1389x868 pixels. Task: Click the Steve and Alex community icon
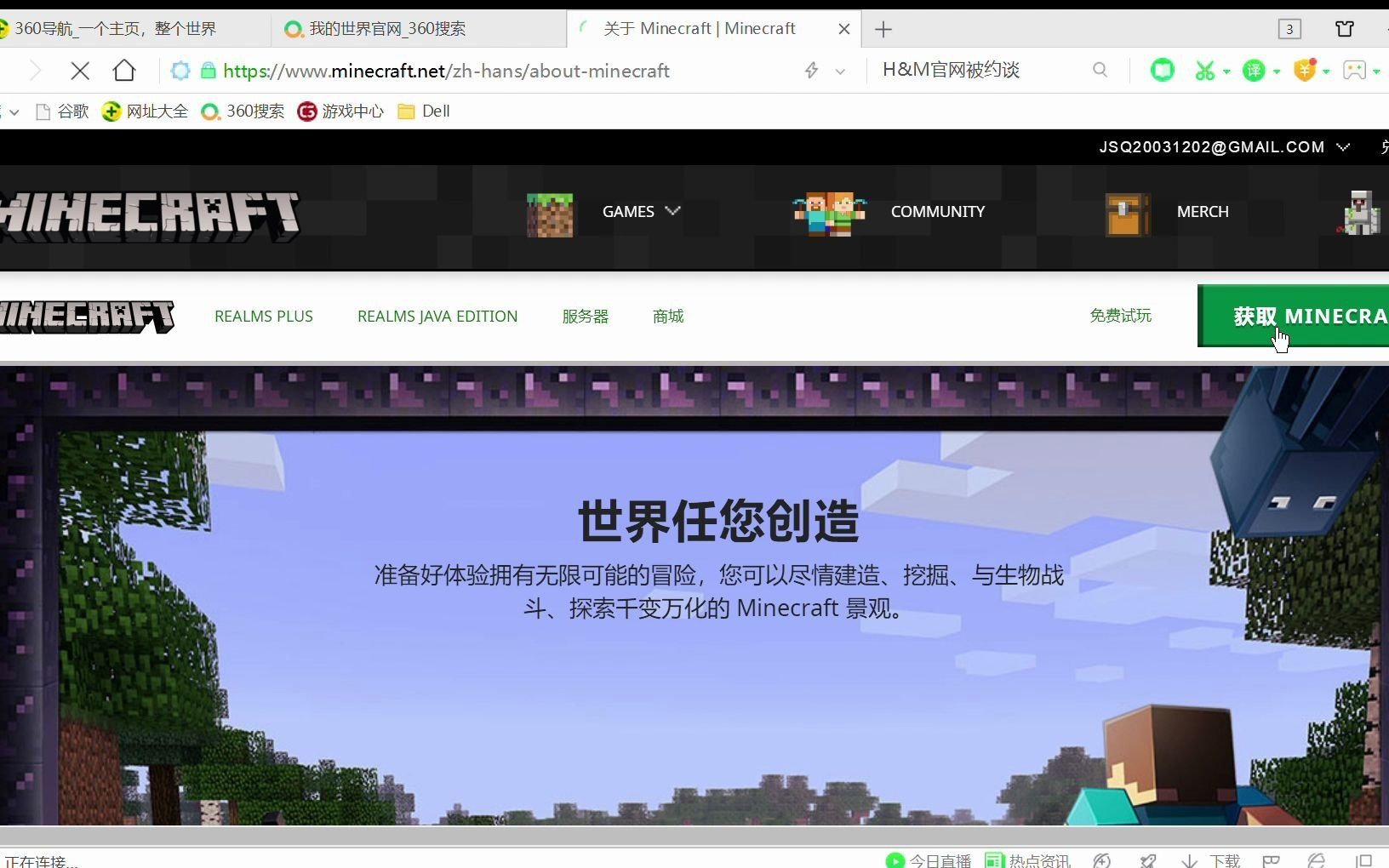click(x=829, y=214)
